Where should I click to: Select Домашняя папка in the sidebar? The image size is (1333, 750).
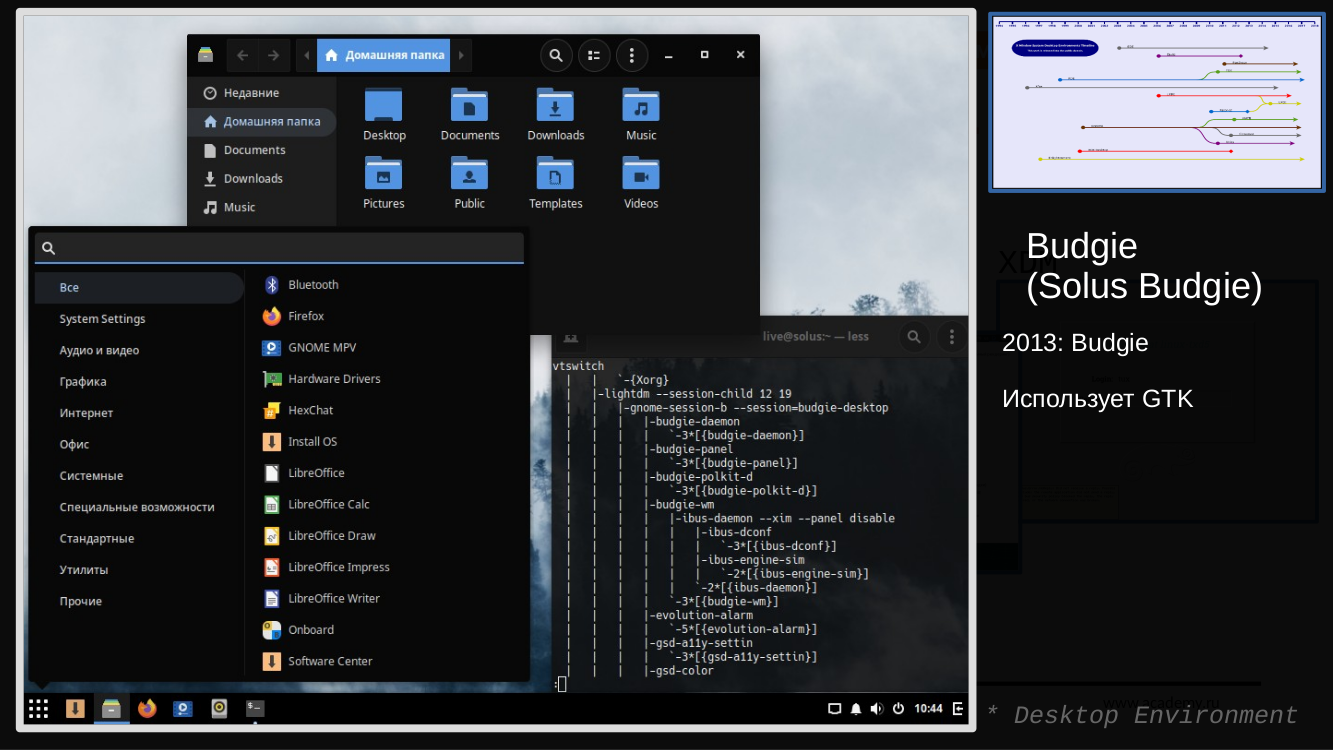(262, 122)
